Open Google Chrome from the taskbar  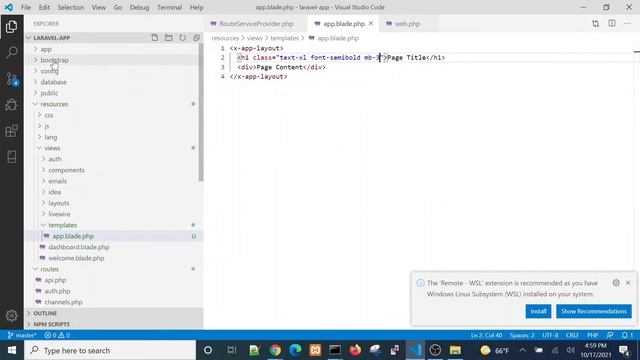click(275, 350)
